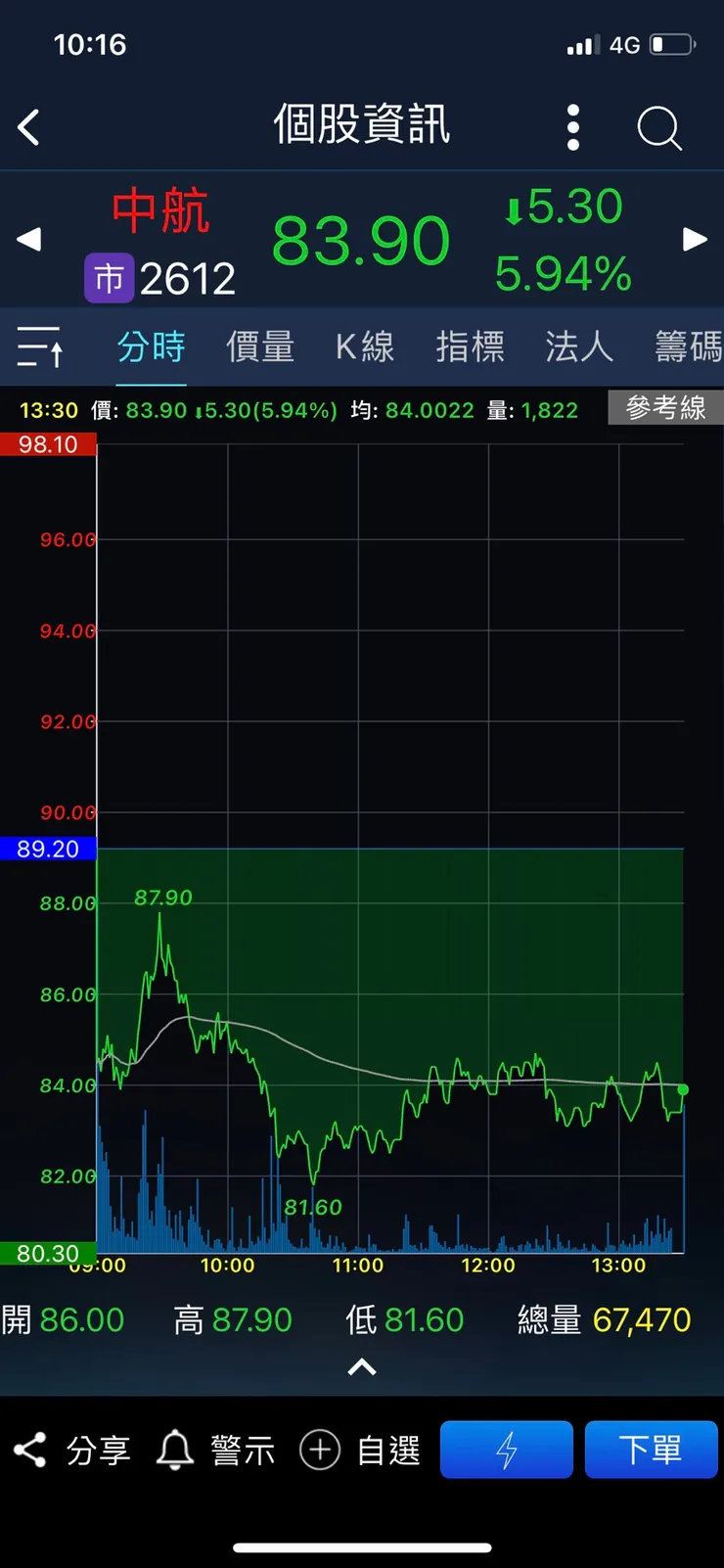The width and height of the screenshot is (724, 1568).
Task: Expand the details panel with up chevron
Action: pos(362,1367)
